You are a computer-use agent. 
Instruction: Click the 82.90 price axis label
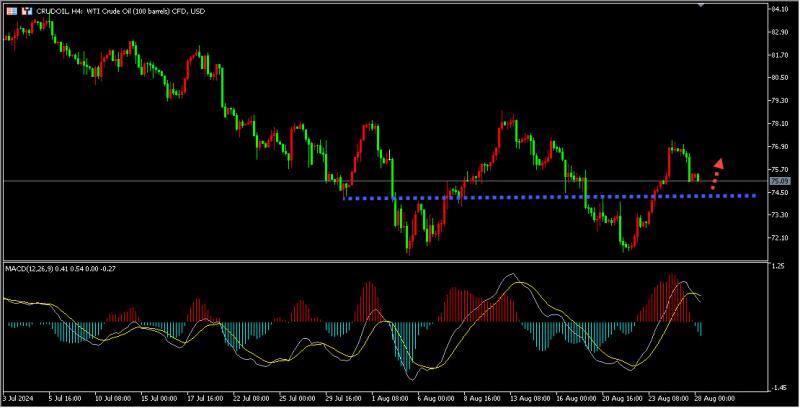(x=780, y=32)
